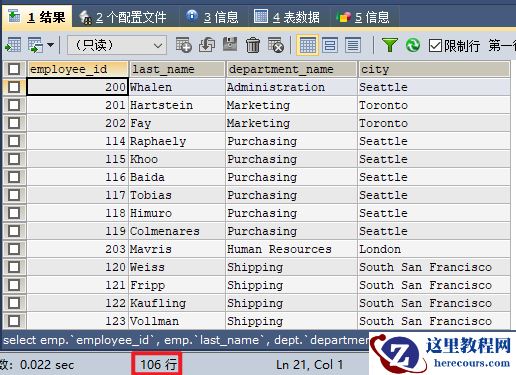516x375 pixels.
Task: Check the row checkbox for Mavris
Action: tap(14, 249)
